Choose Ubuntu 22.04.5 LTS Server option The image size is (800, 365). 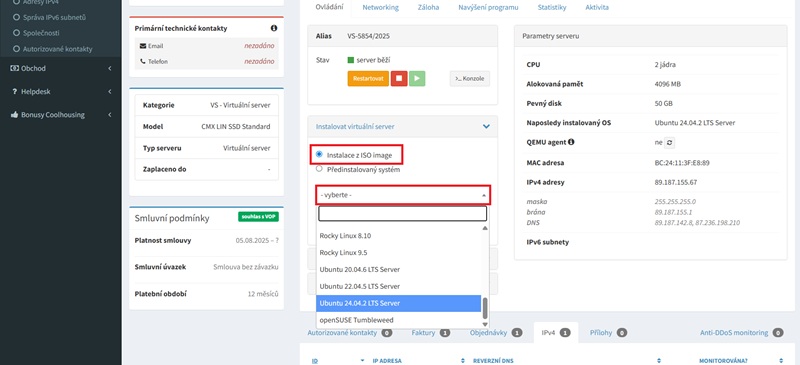tap(398, 286)
